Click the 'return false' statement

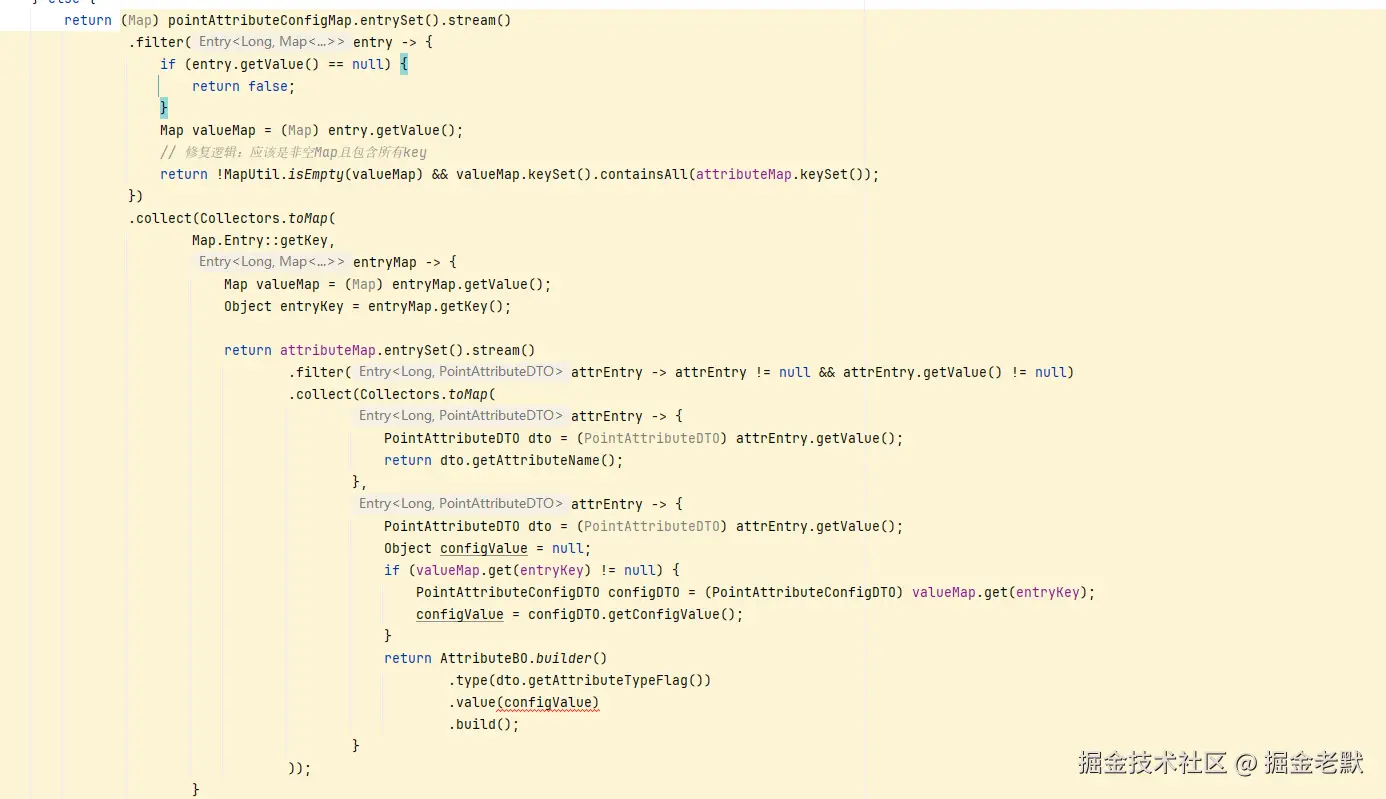(x=243, y=86)
